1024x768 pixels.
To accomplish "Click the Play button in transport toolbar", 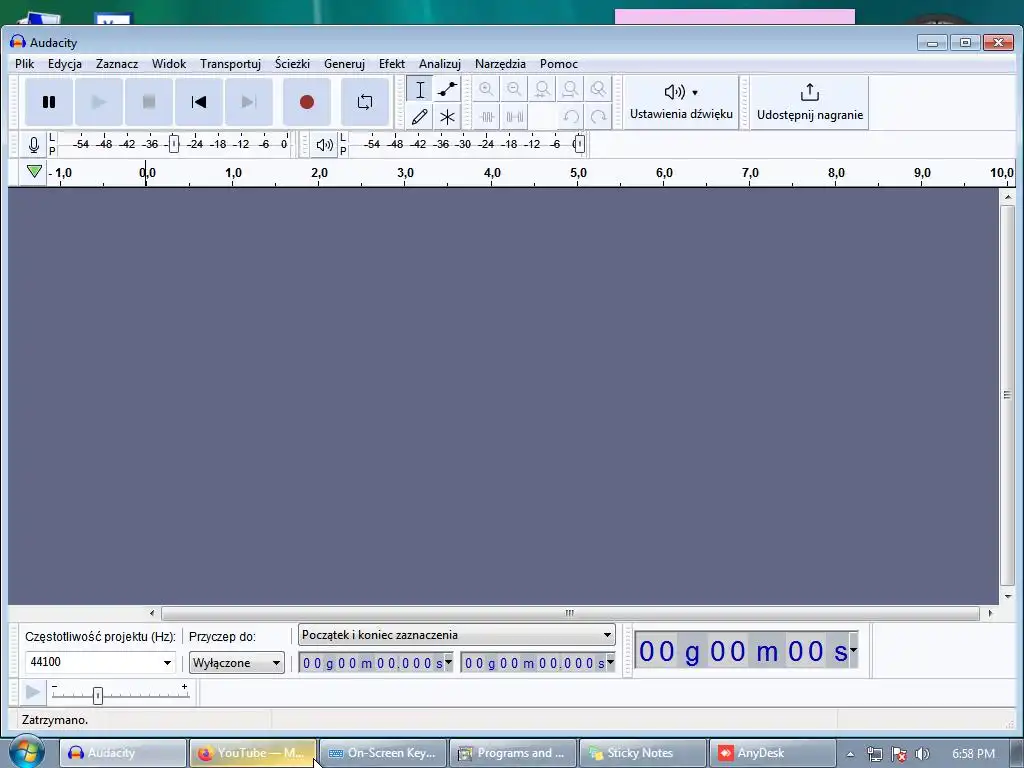I will (99, 102).
